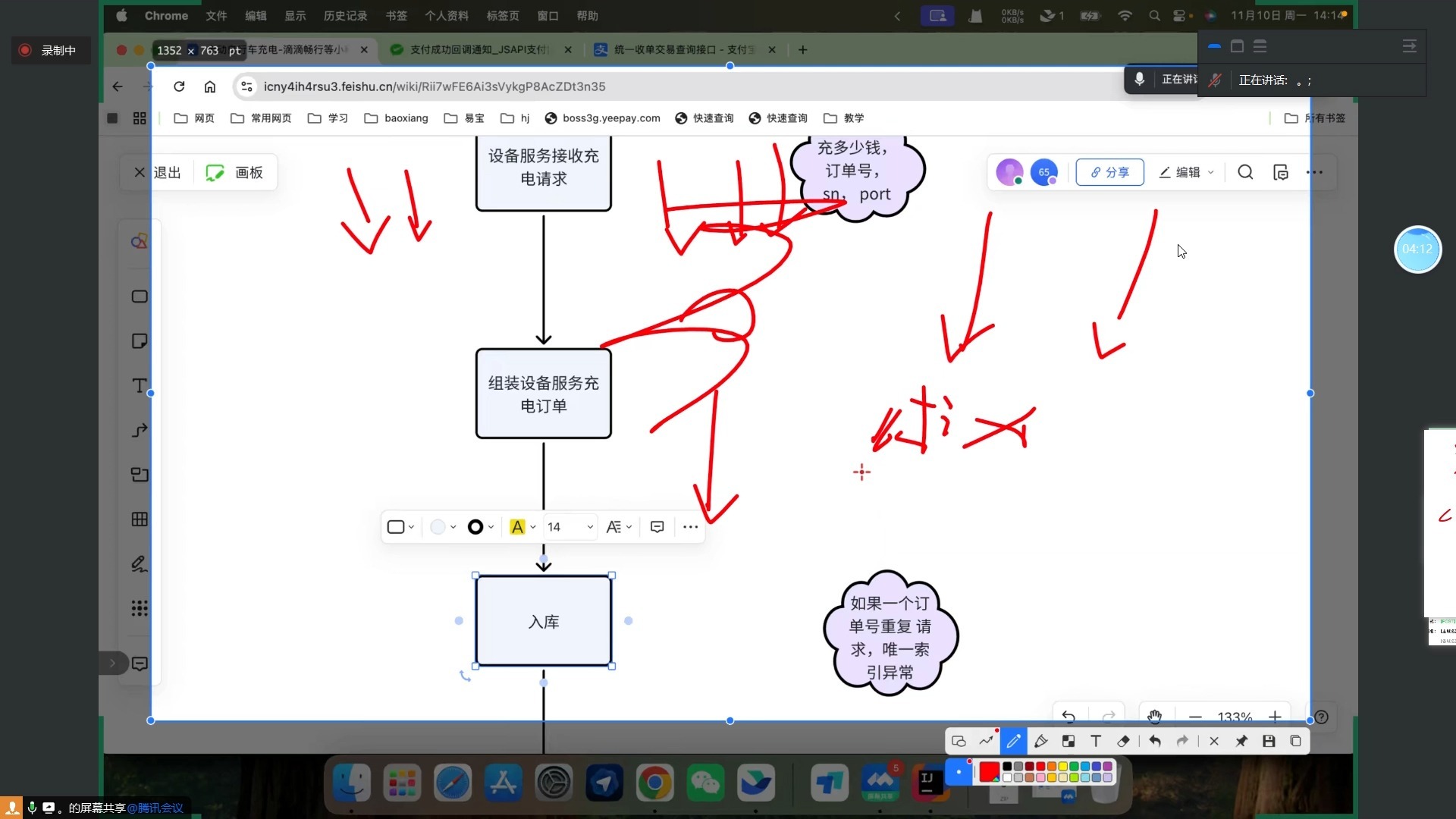1456x819 pixels.
Task: Click the hand pan tool
Action: tap(1154, 717)
